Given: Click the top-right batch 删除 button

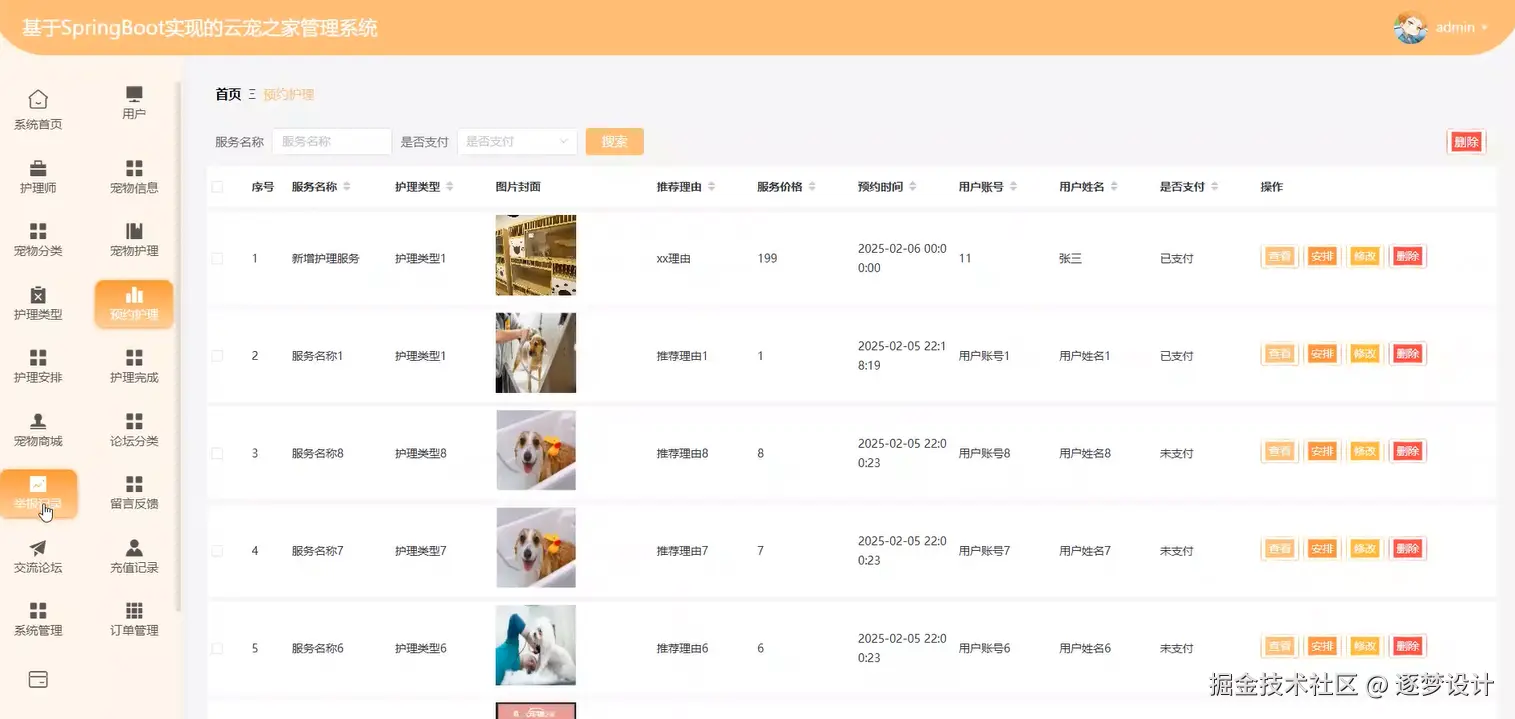Looking at the screenshot, I should (1466, 142).
